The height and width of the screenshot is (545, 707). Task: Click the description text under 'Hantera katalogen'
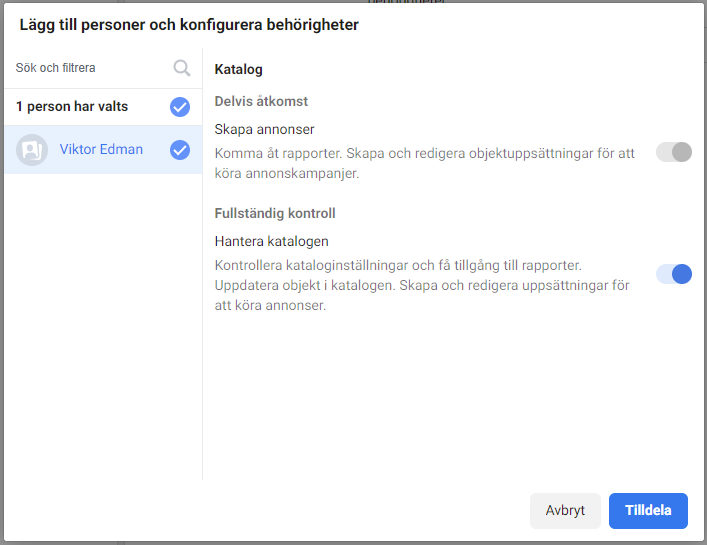[x=422, y=285]
